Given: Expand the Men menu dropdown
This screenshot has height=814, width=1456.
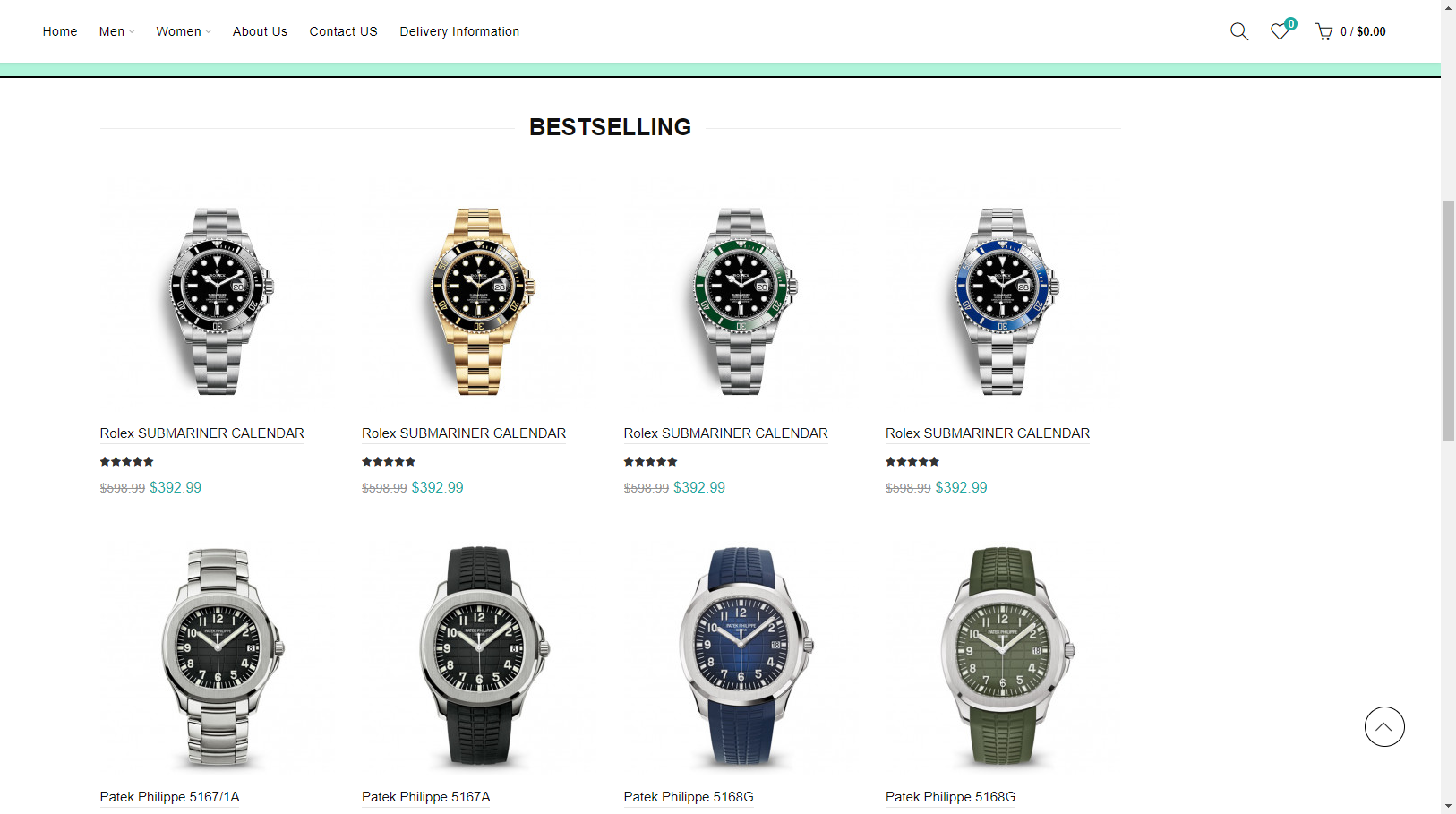Looking at the screenshot, I should (116, 31).
